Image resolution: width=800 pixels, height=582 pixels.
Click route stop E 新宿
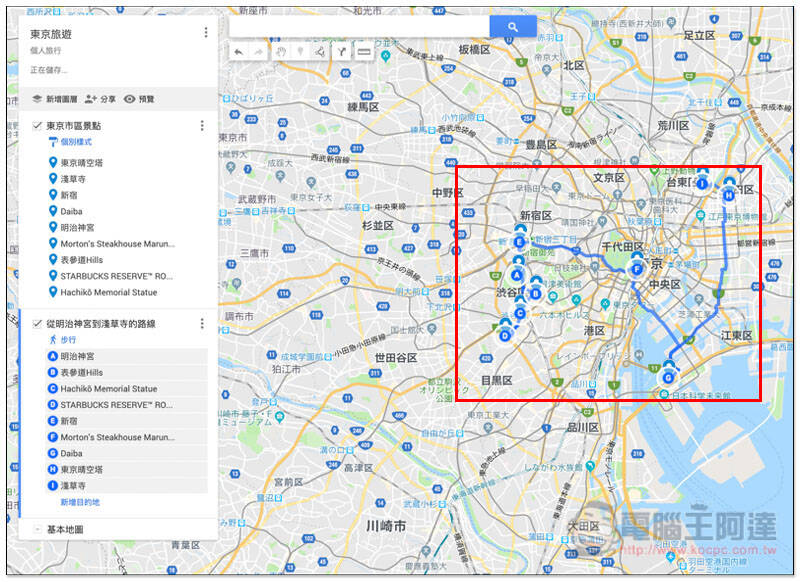[x=127, y=421]
